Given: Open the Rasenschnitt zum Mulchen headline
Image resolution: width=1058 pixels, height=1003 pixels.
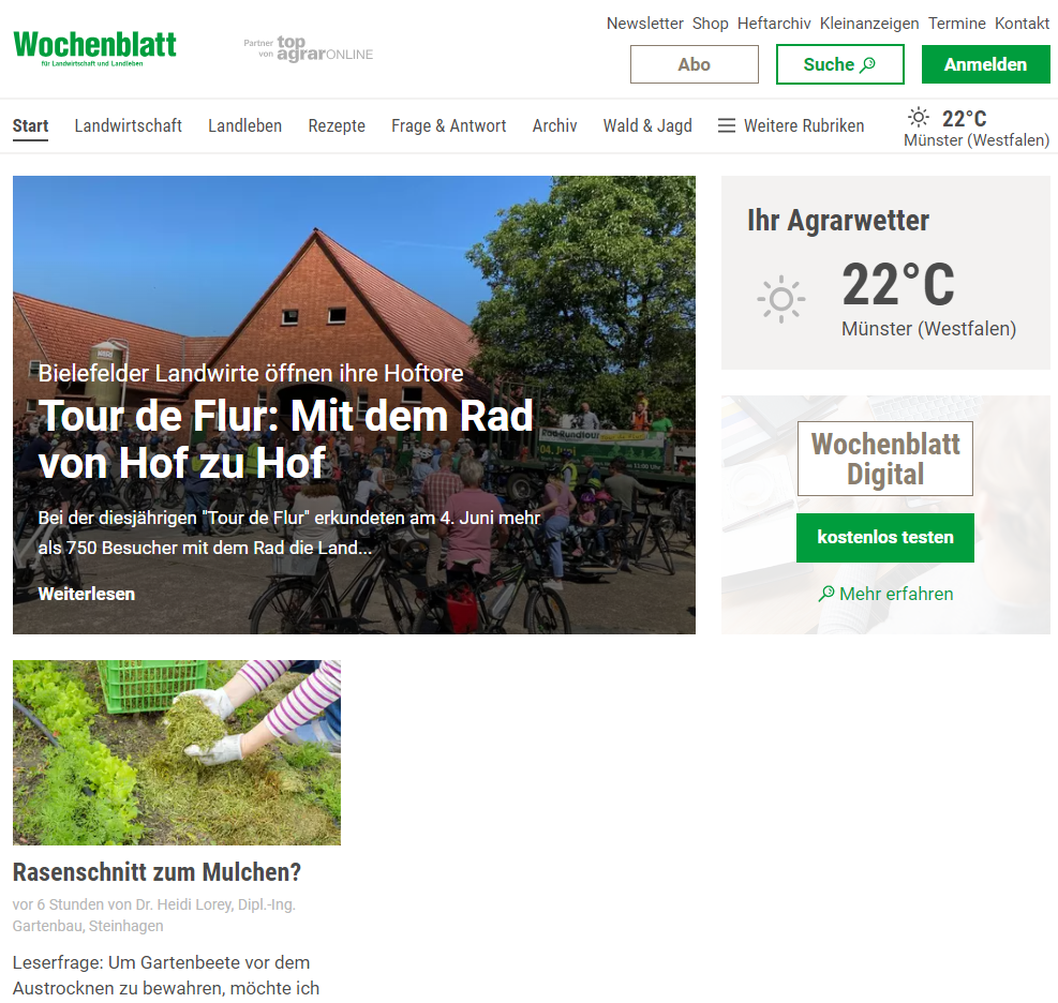Looking at the screenshot, I should pyautogui.click(x=157, y=872).
